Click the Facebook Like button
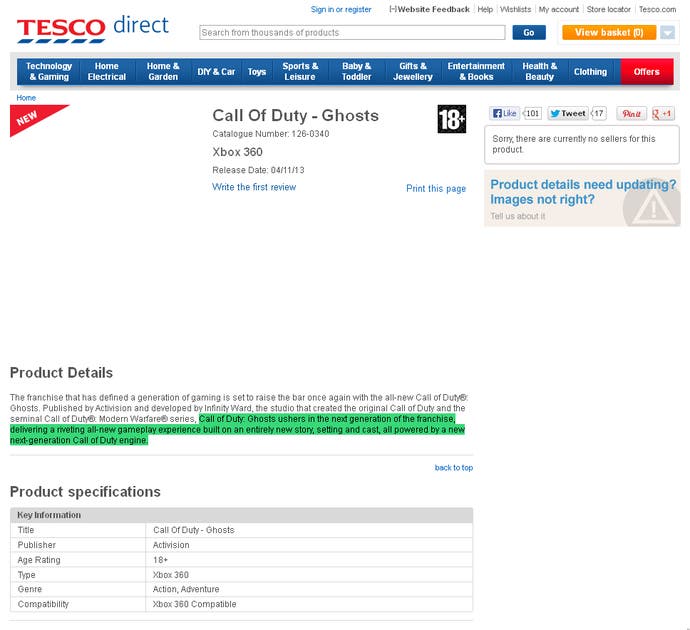The image size is (690, 630). point(505,114)
